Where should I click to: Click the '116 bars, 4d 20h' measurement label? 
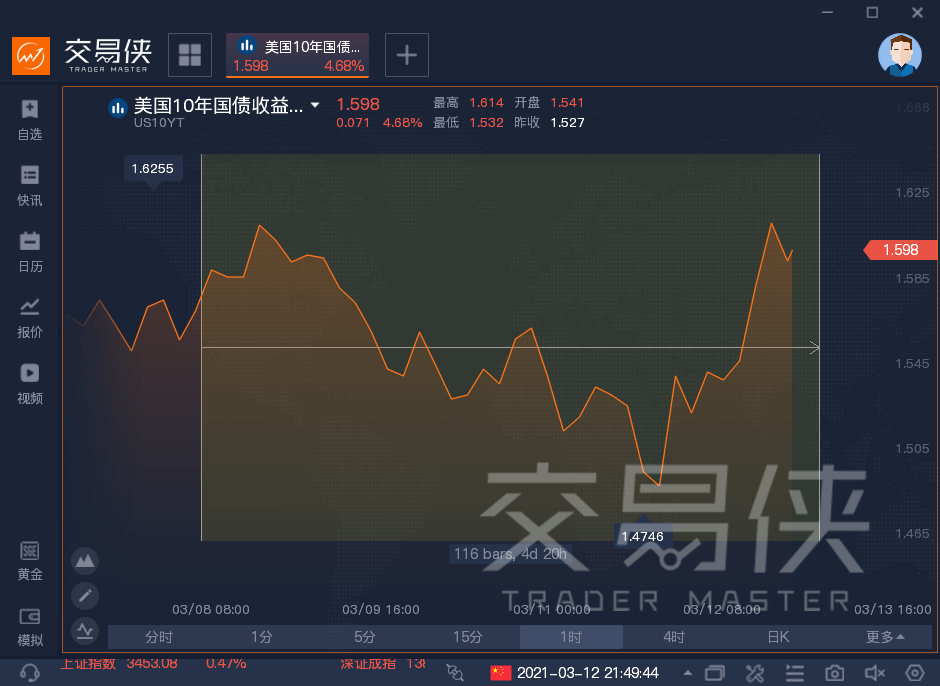tap(510, 554)
